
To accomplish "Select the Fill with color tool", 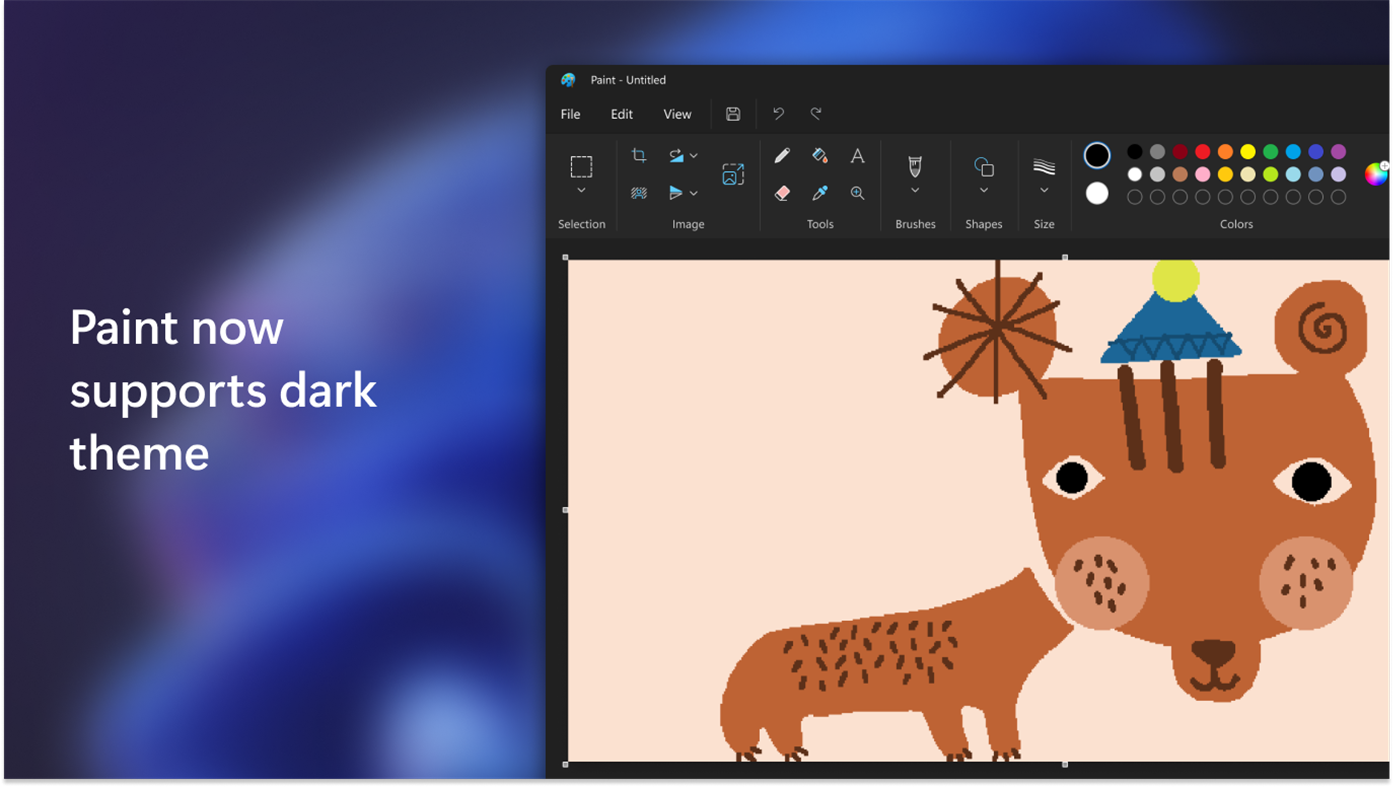I will [x=818, y=155].
